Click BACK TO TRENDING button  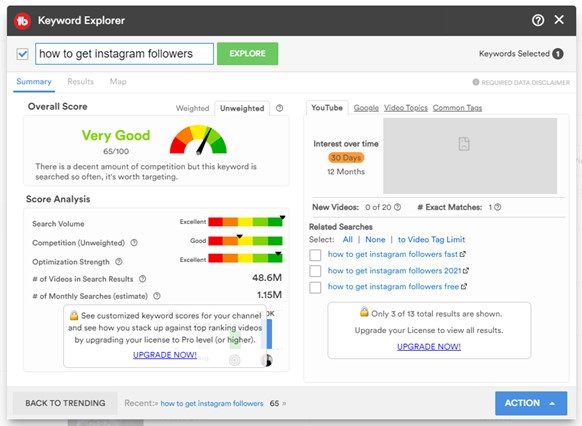click(65, 403)
